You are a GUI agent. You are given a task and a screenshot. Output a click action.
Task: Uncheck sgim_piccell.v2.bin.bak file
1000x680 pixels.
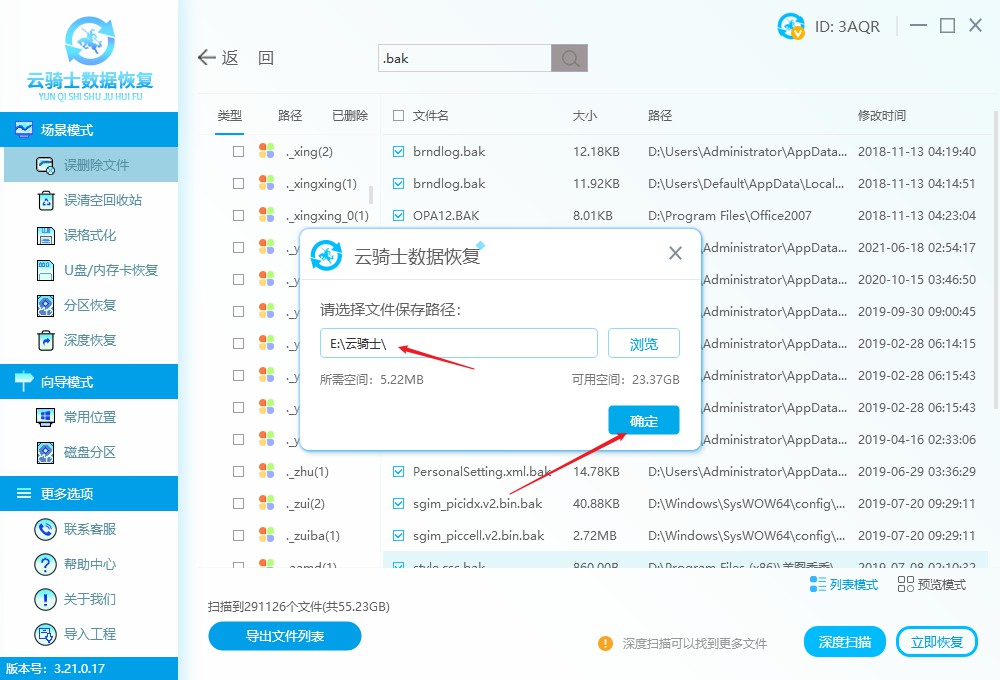click(399, 535)
